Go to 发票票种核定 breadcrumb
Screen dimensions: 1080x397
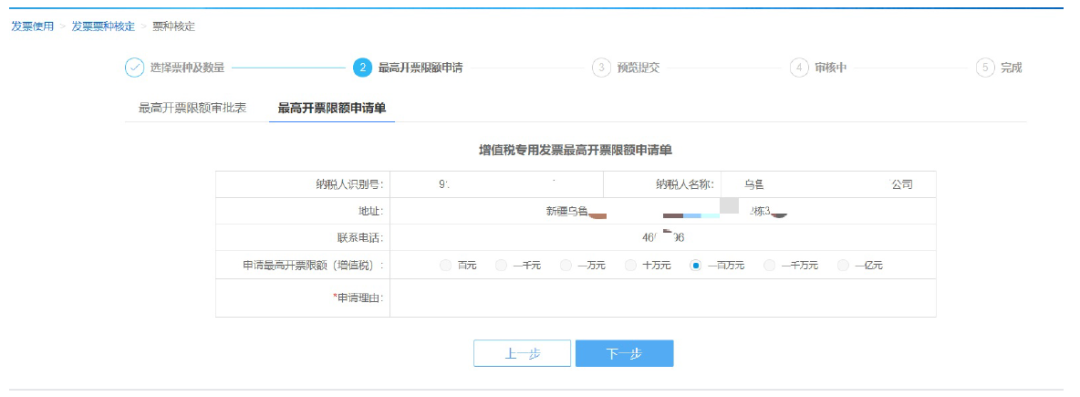[x=103, y=27]
